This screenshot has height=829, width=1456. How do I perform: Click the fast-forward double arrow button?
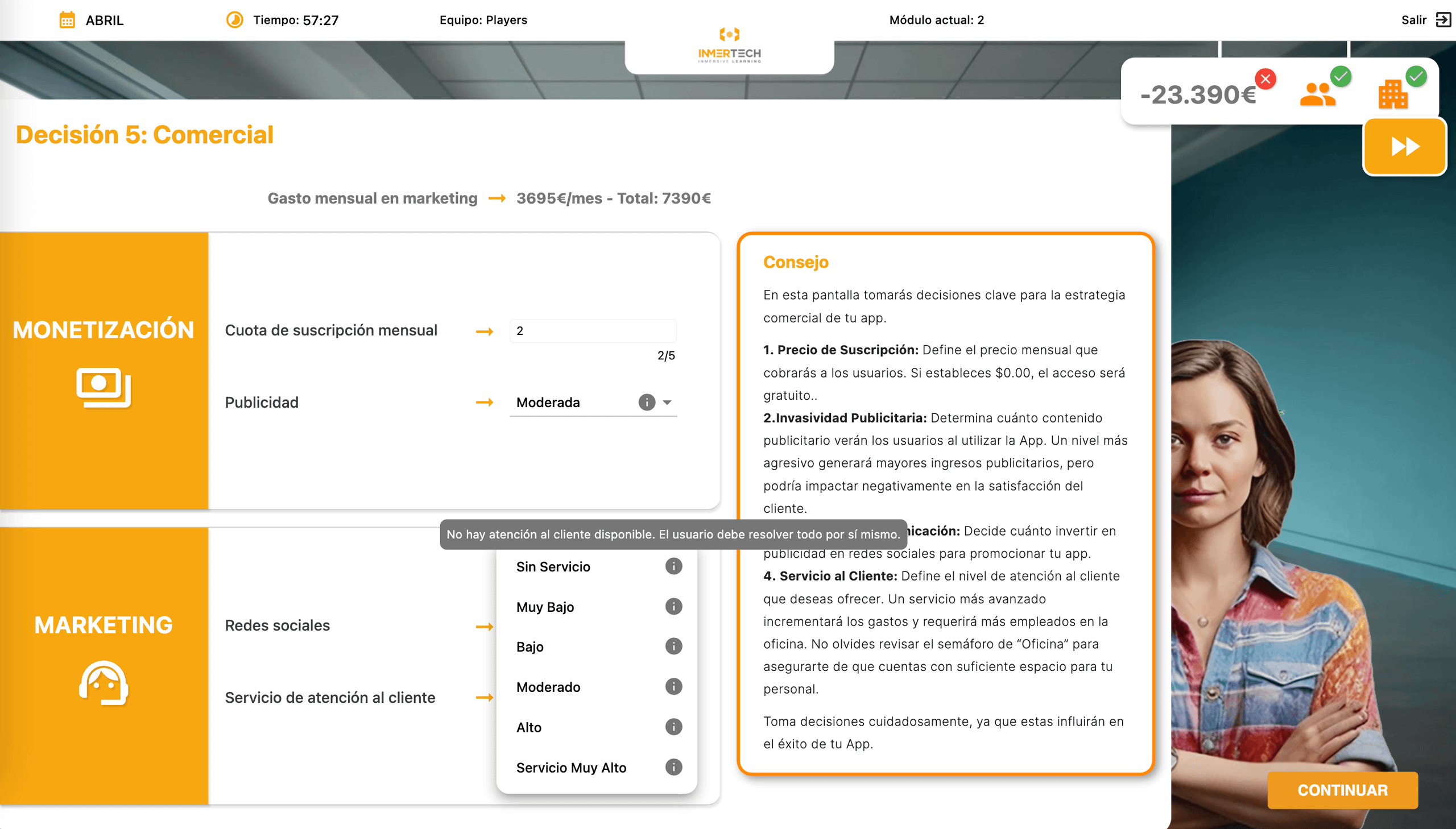1404,146
